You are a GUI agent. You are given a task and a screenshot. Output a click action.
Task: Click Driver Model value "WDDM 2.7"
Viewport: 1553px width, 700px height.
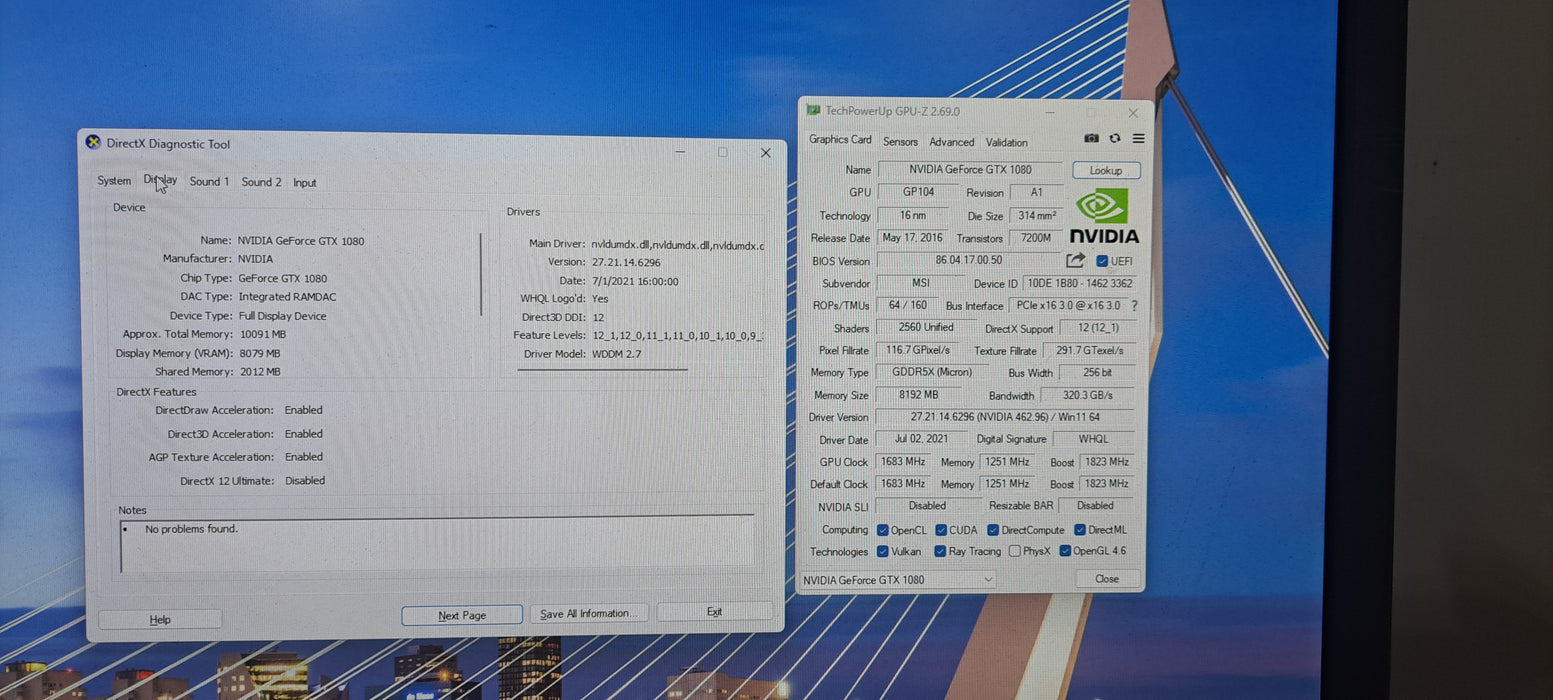click(617, 354)
